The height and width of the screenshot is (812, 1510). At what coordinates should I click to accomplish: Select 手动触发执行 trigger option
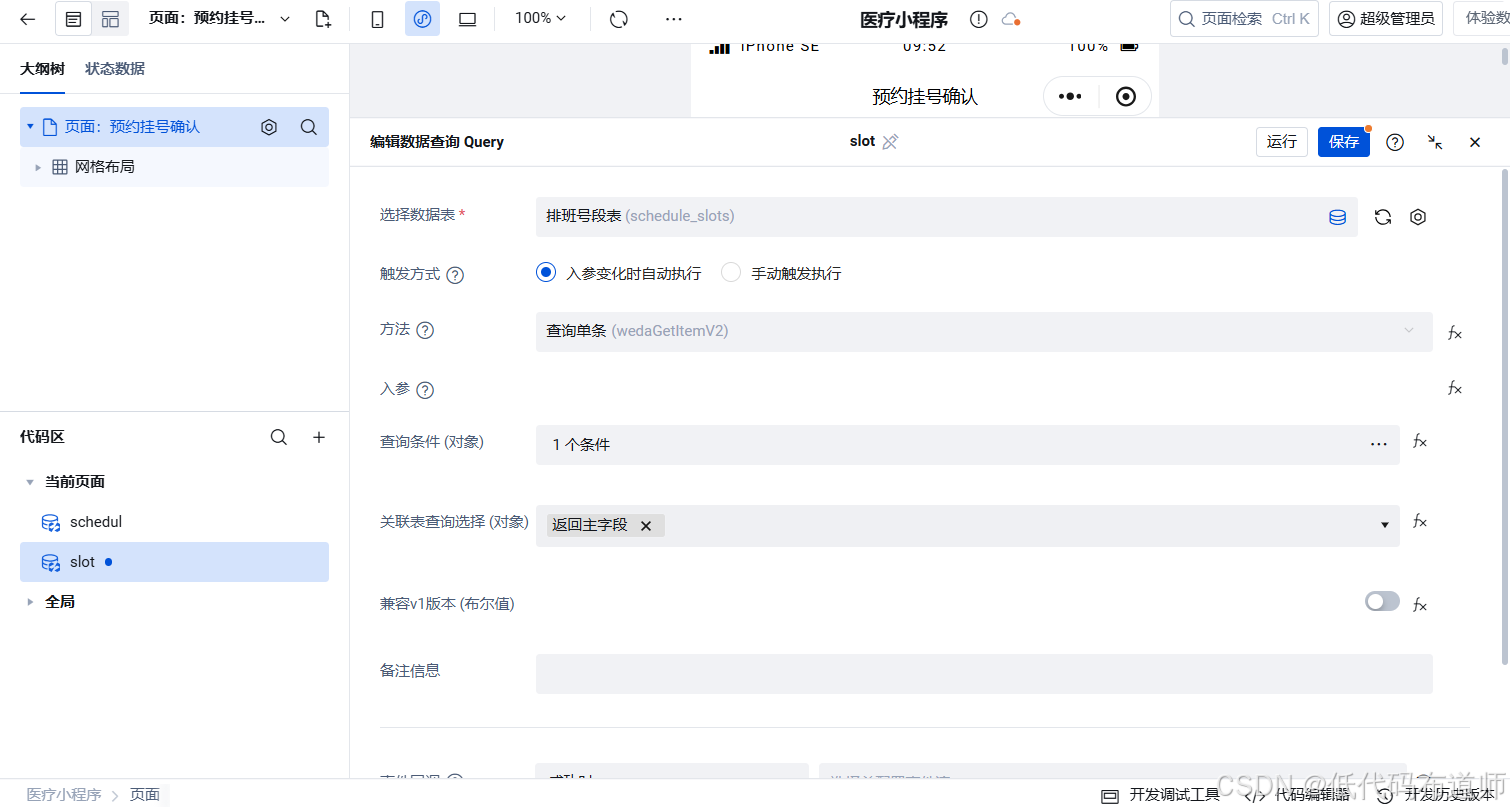click(x=730, y=271)
